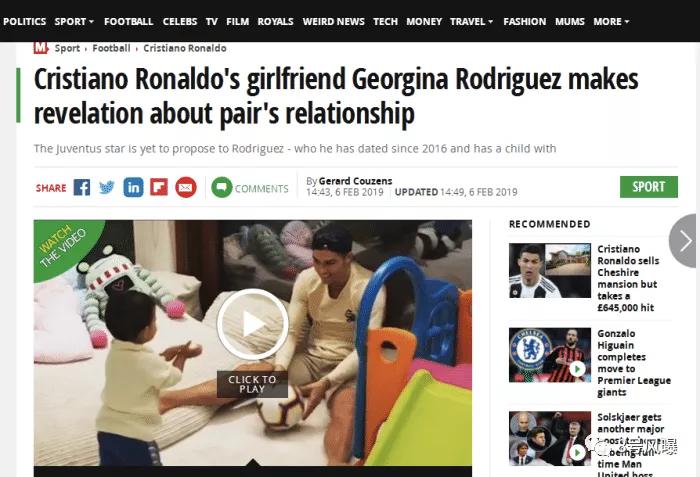Click the green SPORT button
This screenshot has height=477, width=700.
[x=649, y=187]
